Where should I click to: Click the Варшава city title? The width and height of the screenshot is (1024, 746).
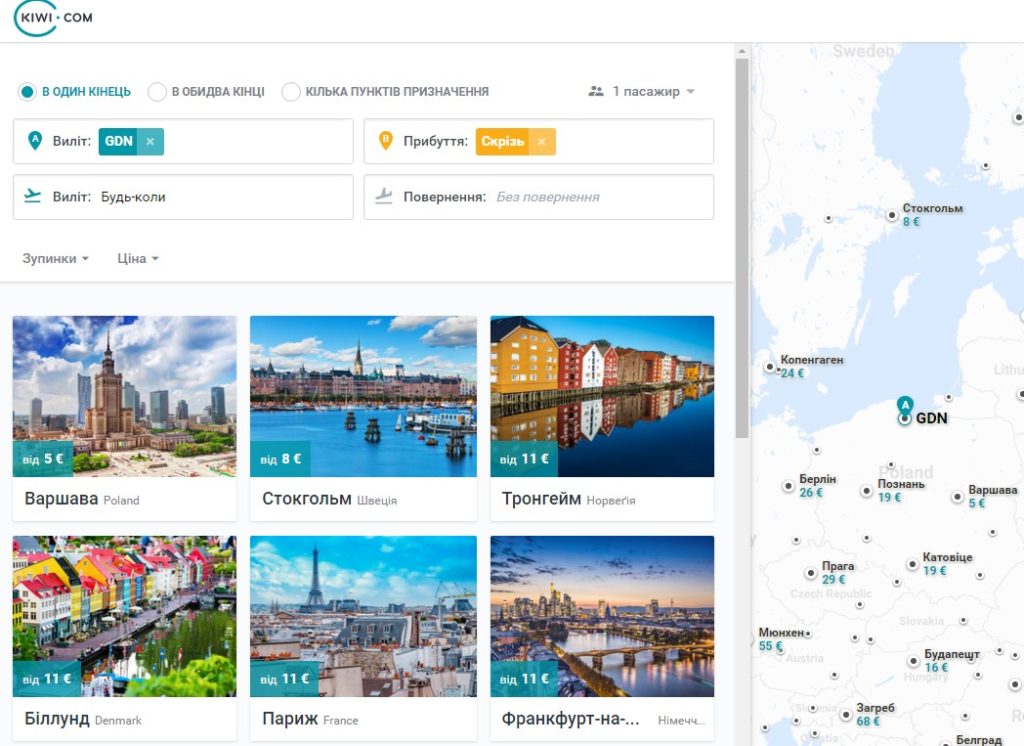point(61,499)
